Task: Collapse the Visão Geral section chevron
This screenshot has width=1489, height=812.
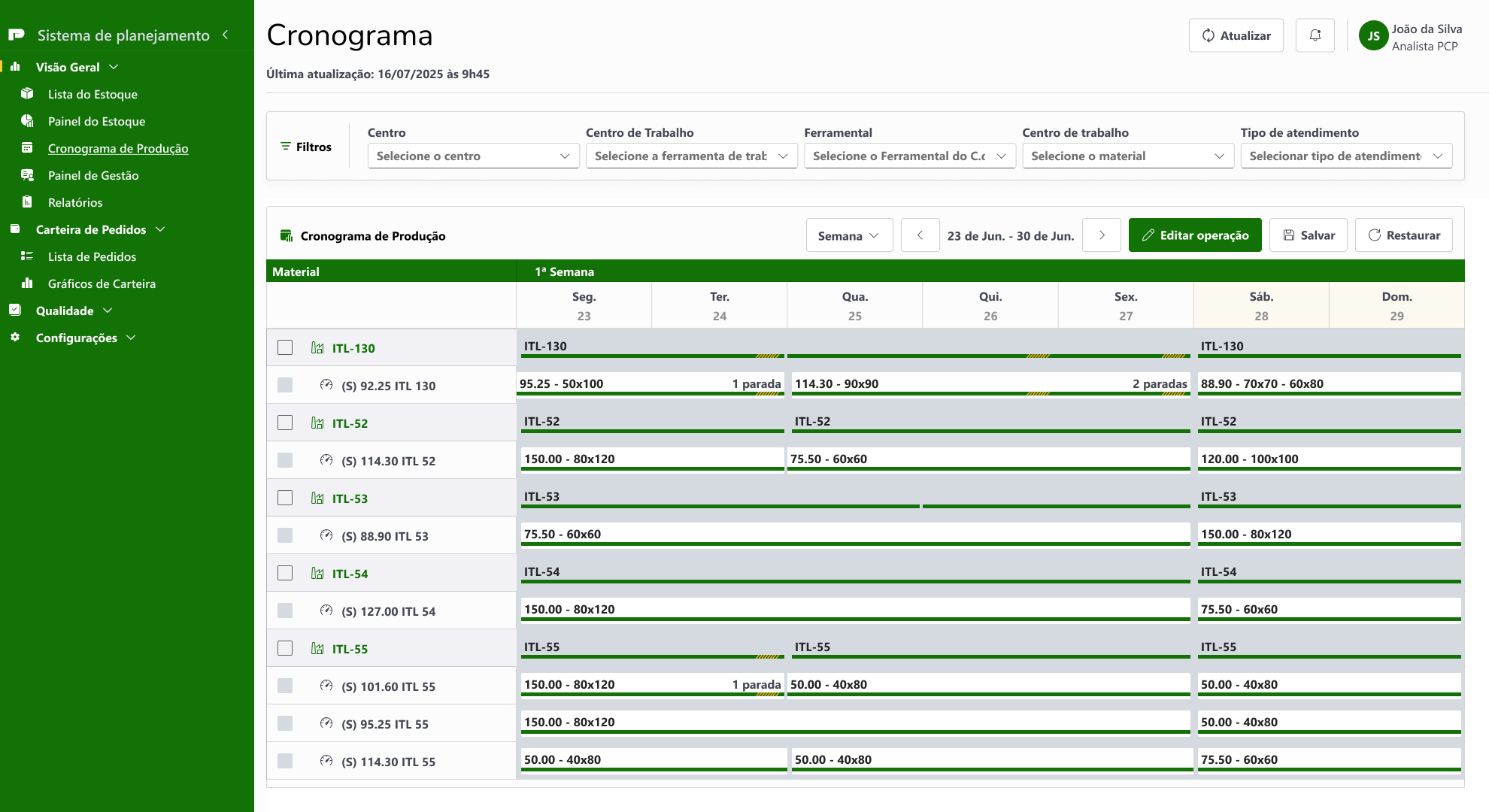Action: click(114, 67)
